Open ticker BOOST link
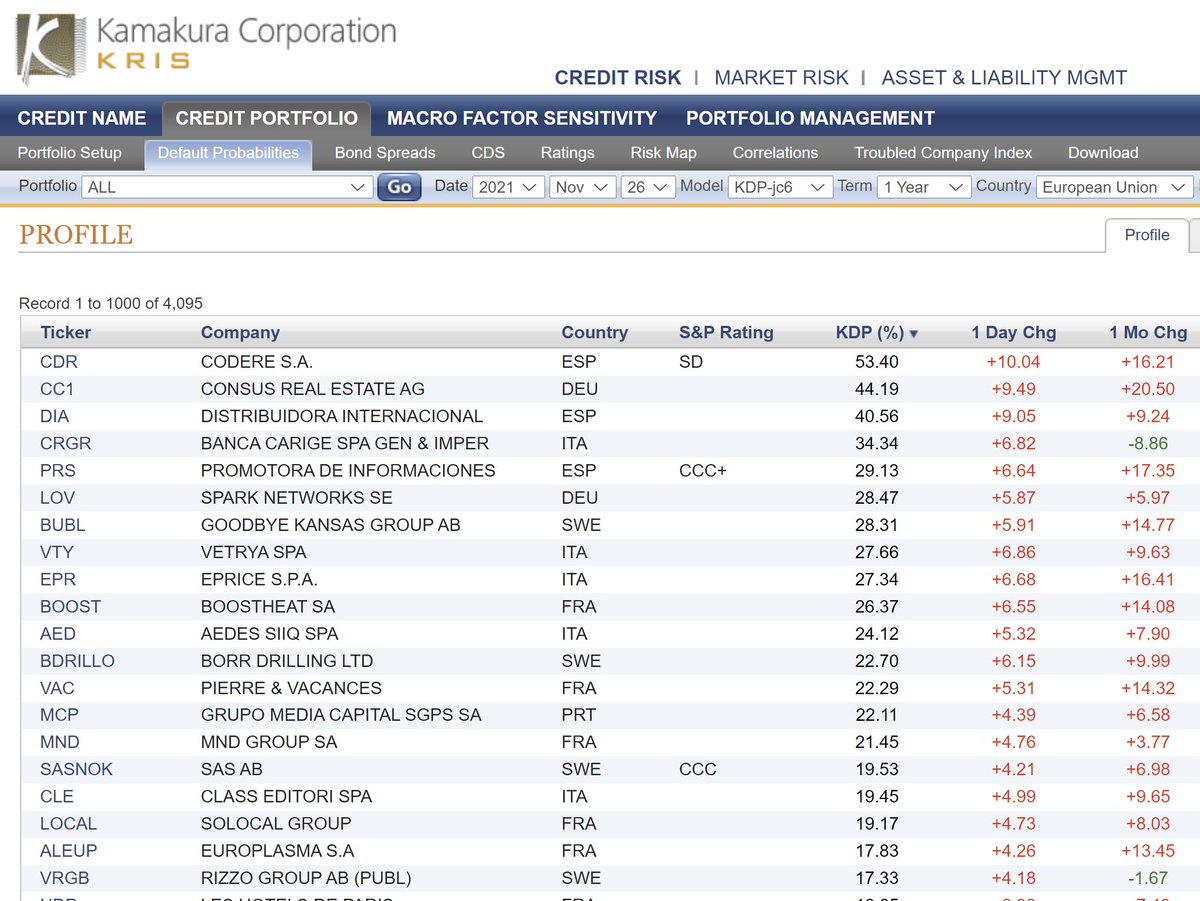 coord(70,606)
